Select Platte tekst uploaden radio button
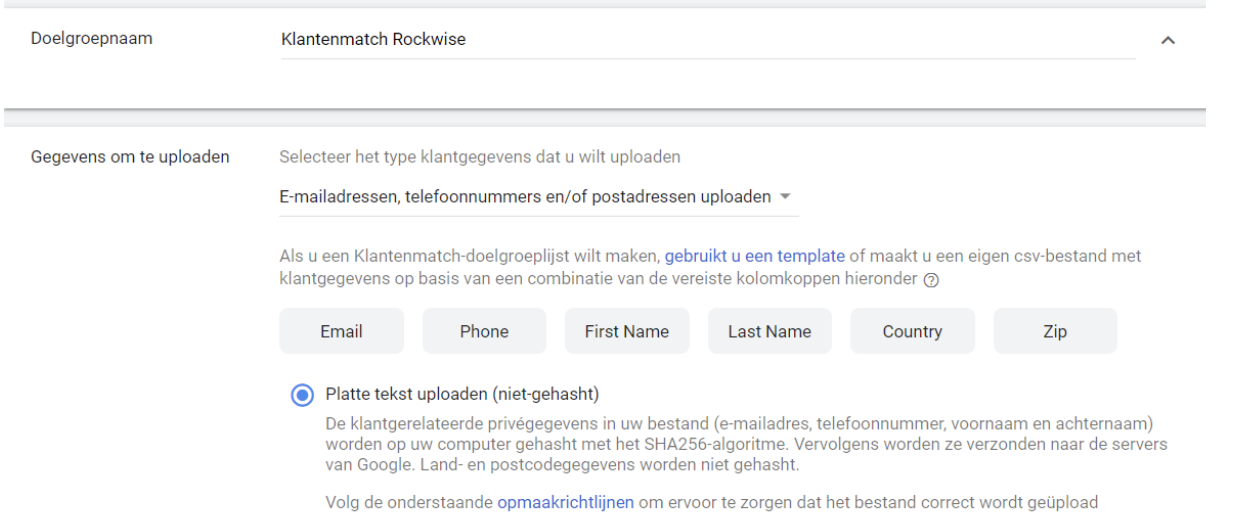This screenshot has height=530, width=1244. (x=300, y=394)
